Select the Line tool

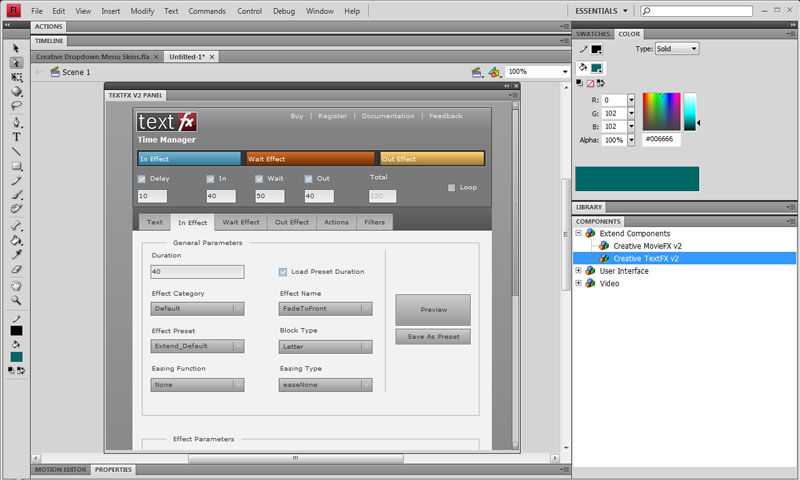pyautogui.click(x=16, y=151)
